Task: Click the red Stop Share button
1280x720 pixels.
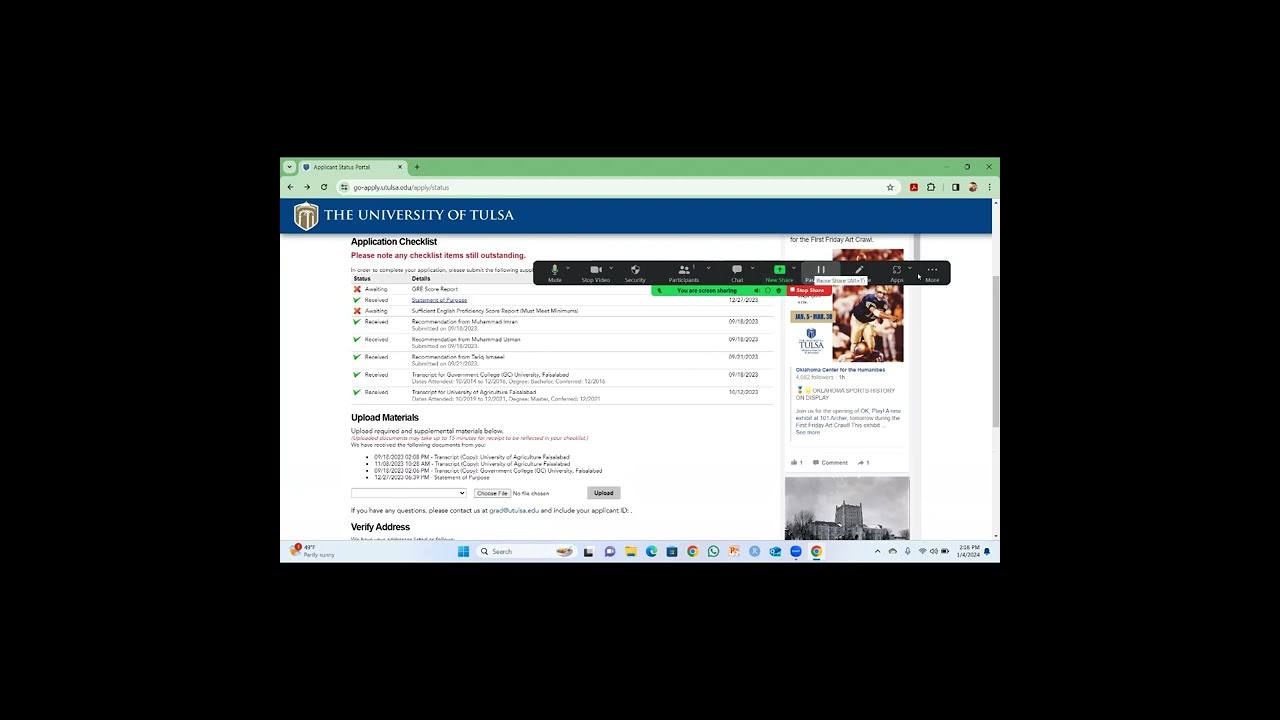Action: (807, 290)
